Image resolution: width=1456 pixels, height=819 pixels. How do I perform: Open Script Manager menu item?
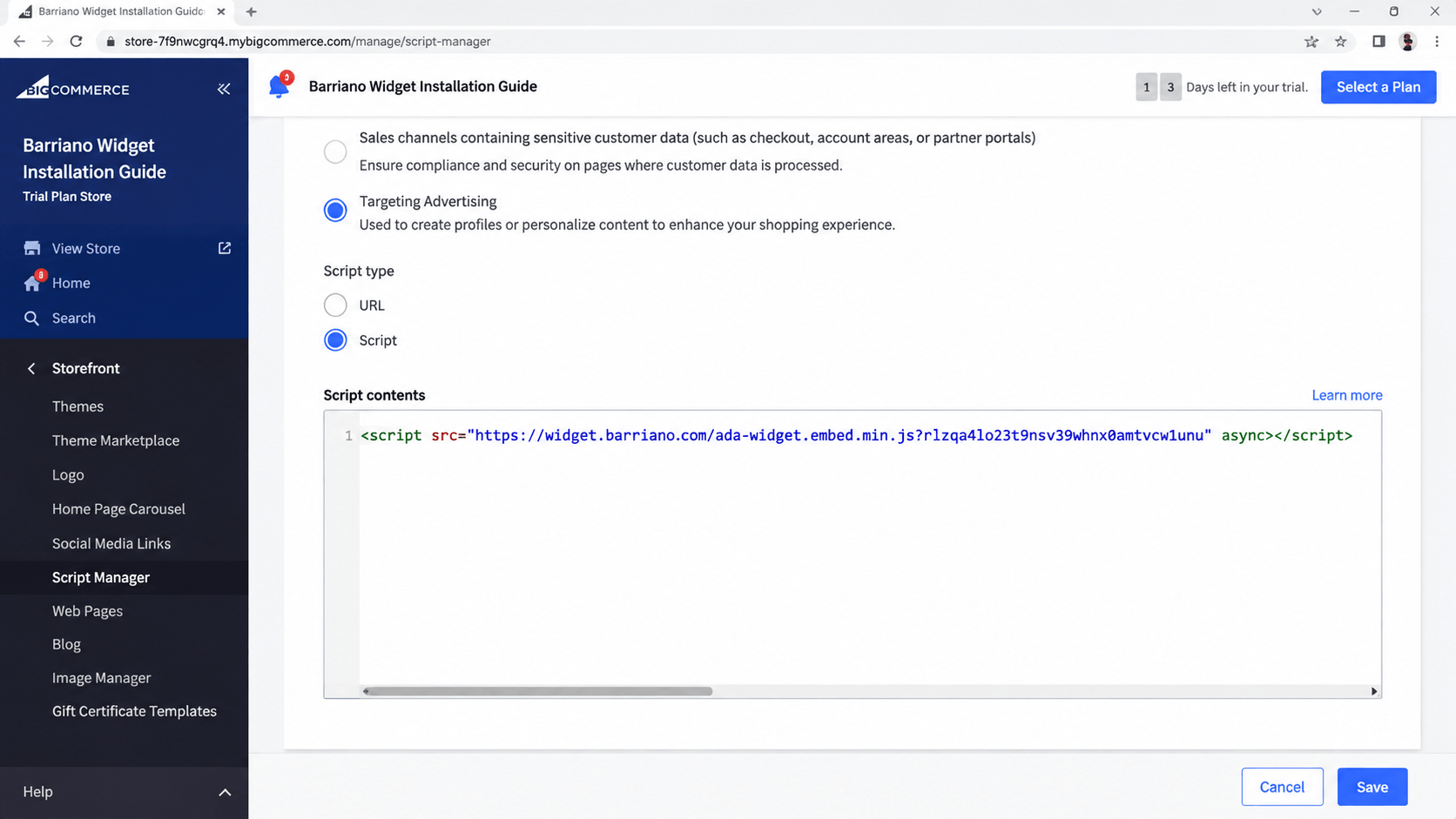(x=101, y=577)
